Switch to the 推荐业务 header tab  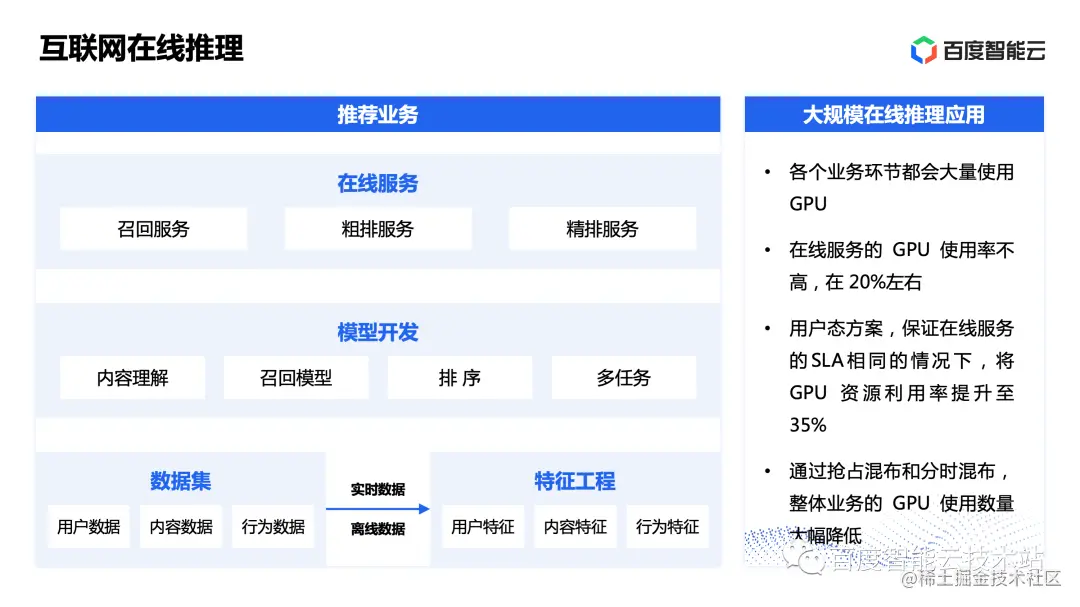377,114
